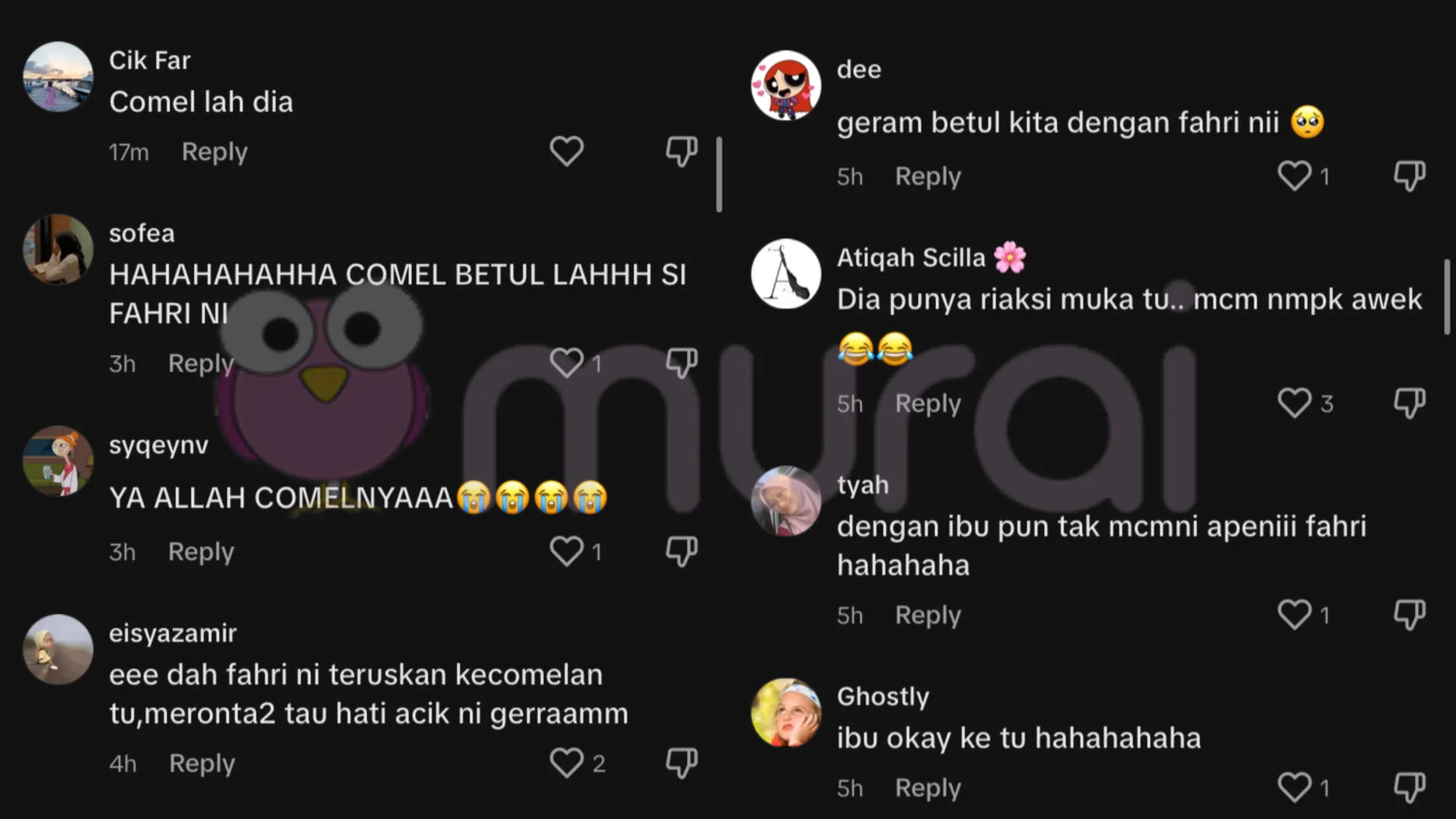
Task: Click the left comments panel scrollbar
Action: [x=719, y=174]
